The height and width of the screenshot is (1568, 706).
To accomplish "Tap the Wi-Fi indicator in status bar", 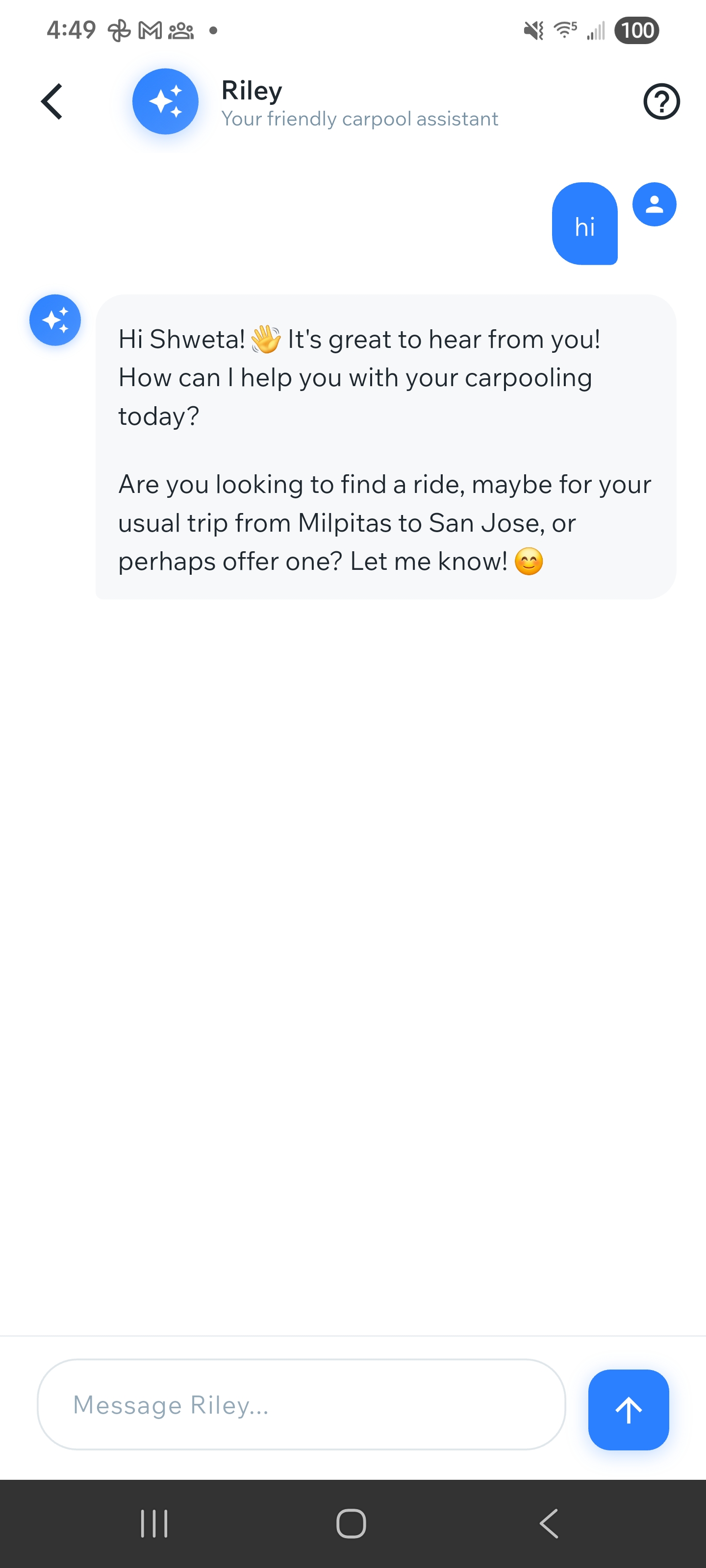I will [565, 30].
